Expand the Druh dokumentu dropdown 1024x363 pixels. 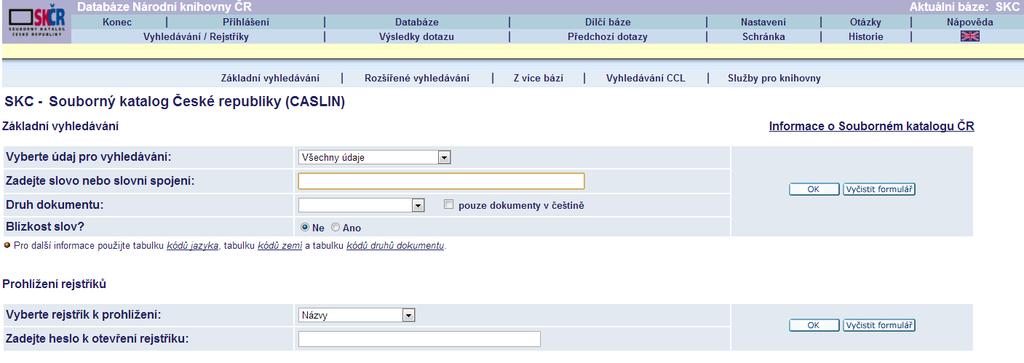click(362, 205)
